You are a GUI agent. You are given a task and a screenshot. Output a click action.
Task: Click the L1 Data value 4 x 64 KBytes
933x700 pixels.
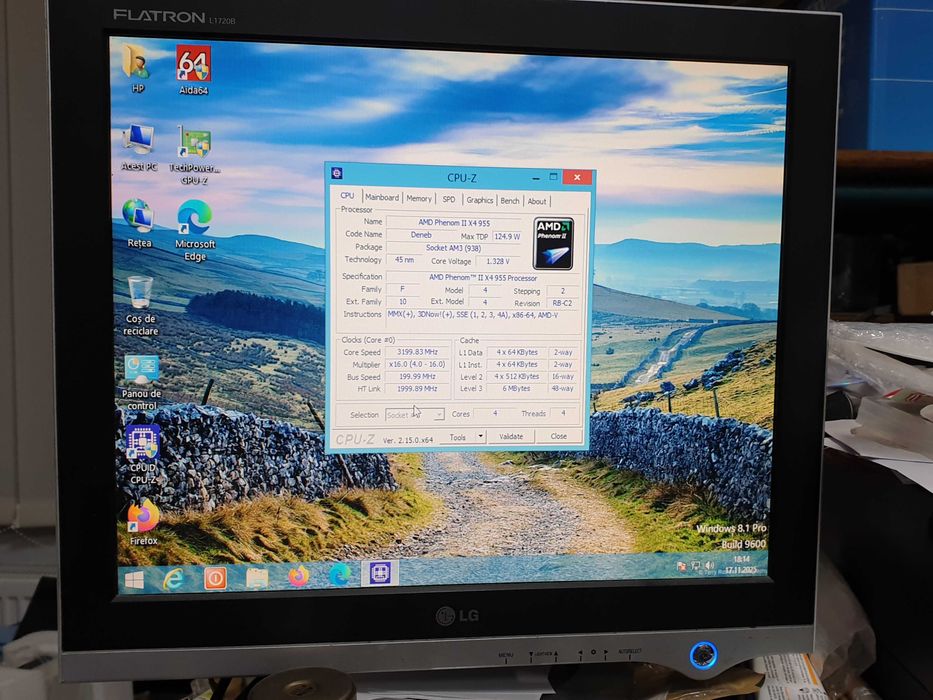point(516,352)
